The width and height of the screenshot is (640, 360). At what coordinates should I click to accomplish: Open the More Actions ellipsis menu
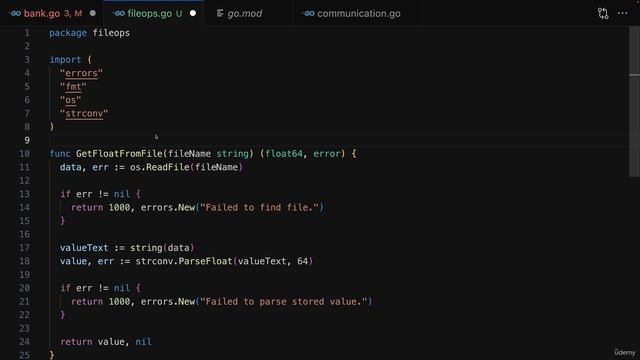tap(622, 13)
